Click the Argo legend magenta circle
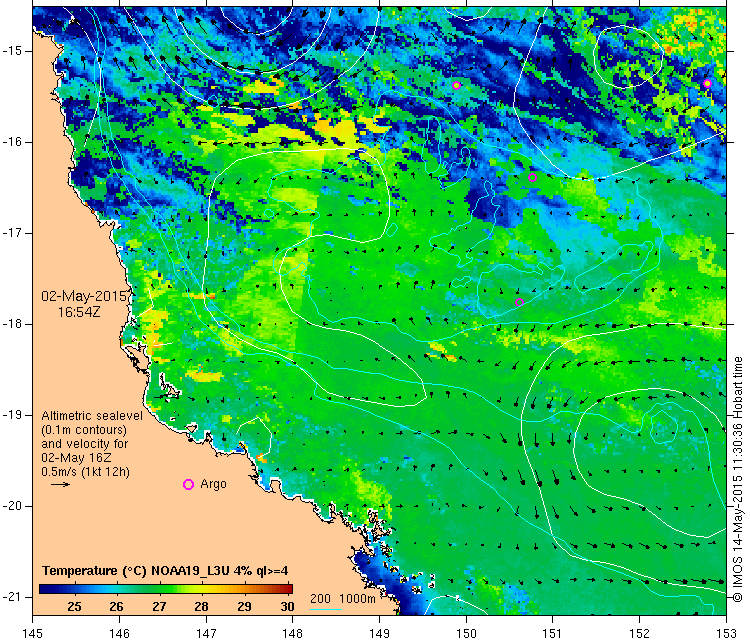 188,485
